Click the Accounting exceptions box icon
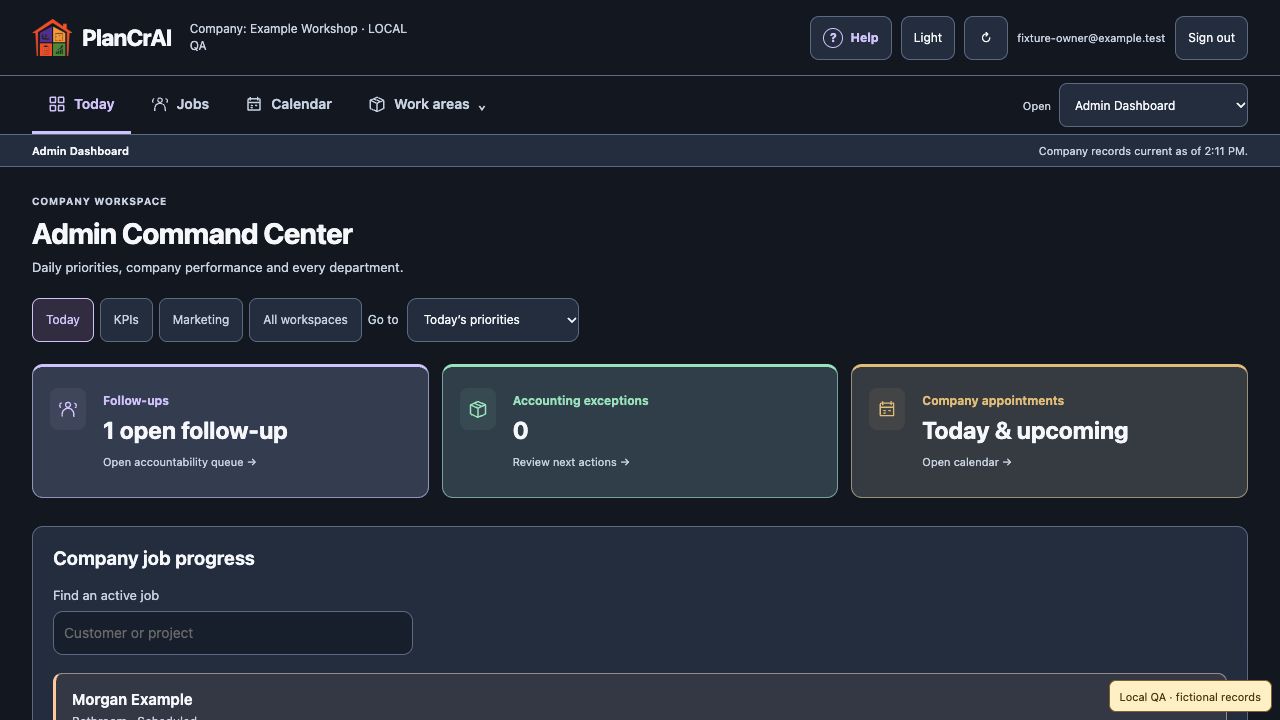The height and width of the screenshot is (720, 1280). (478, 409)
